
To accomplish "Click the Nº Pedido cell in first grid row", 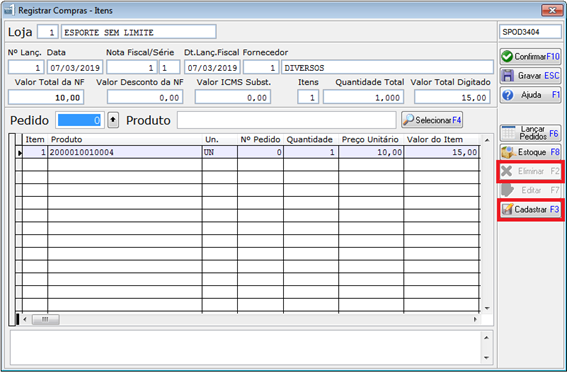I will point(260,152).
